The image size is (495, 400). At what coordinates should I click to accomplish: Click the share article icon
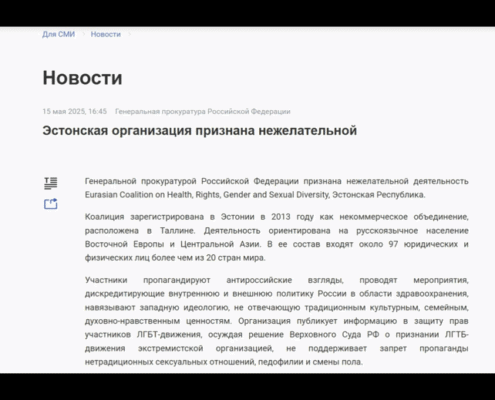pyautogui.click(x=51, y=204)
